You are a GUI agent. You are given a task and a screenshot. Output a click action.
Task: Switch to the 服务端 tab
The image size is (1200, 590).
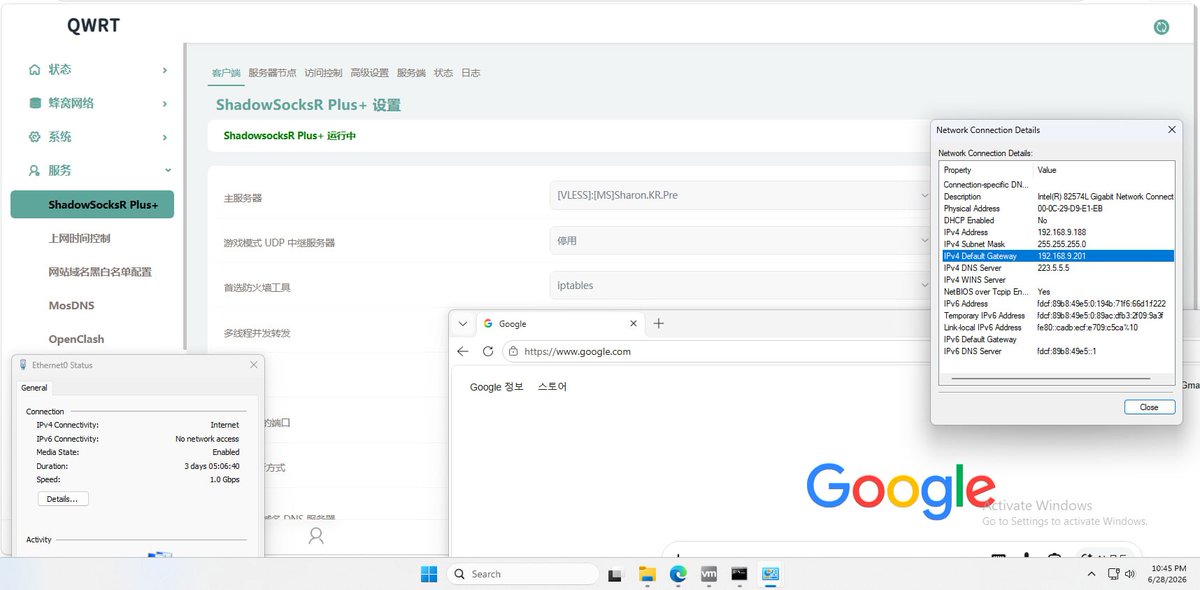pyautogui.click(x=411, y=73)
